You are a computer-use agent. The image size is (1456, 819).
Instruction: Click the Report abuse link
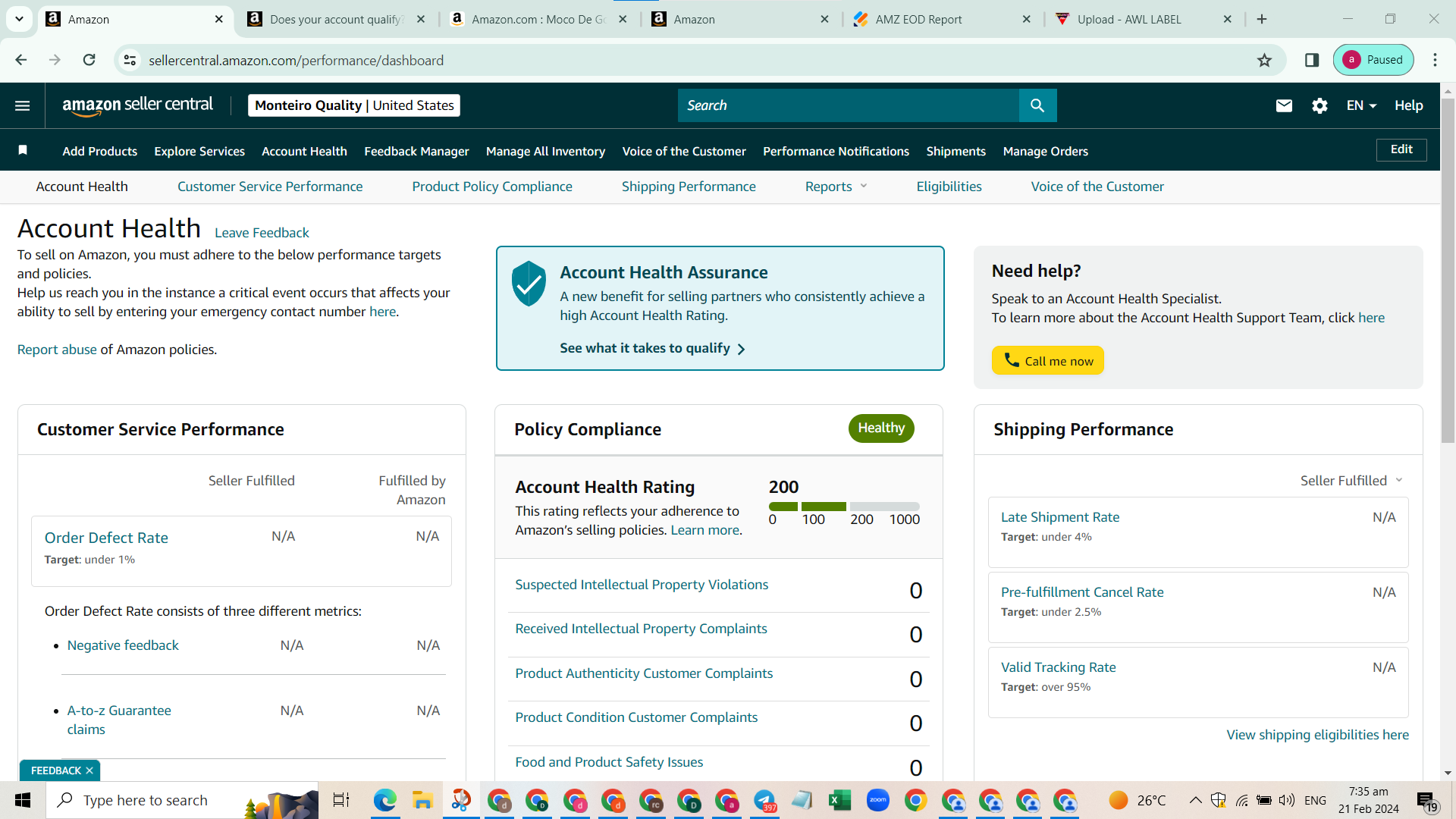click(57, 350)
